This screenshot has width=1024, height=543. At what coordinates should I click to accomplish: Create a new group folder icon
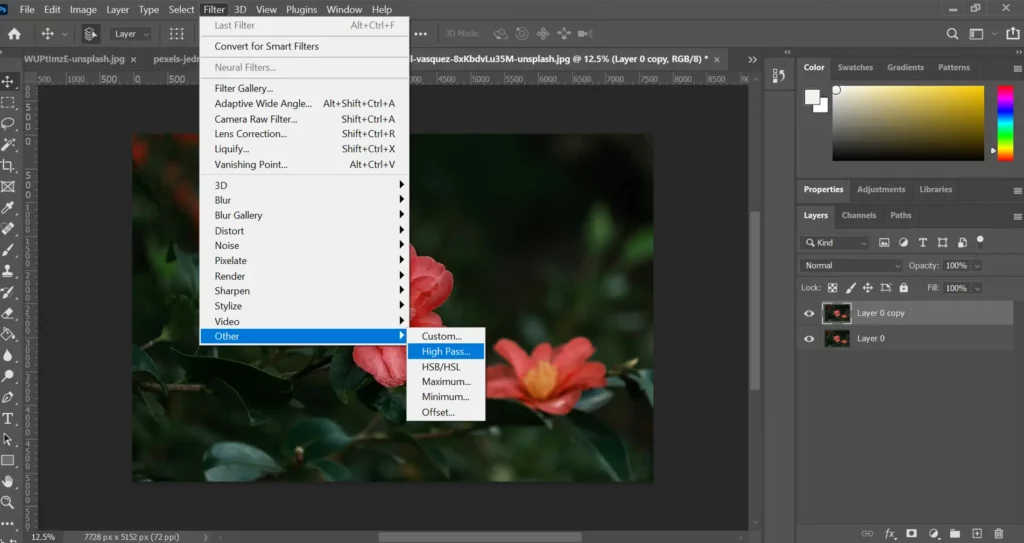955,534
